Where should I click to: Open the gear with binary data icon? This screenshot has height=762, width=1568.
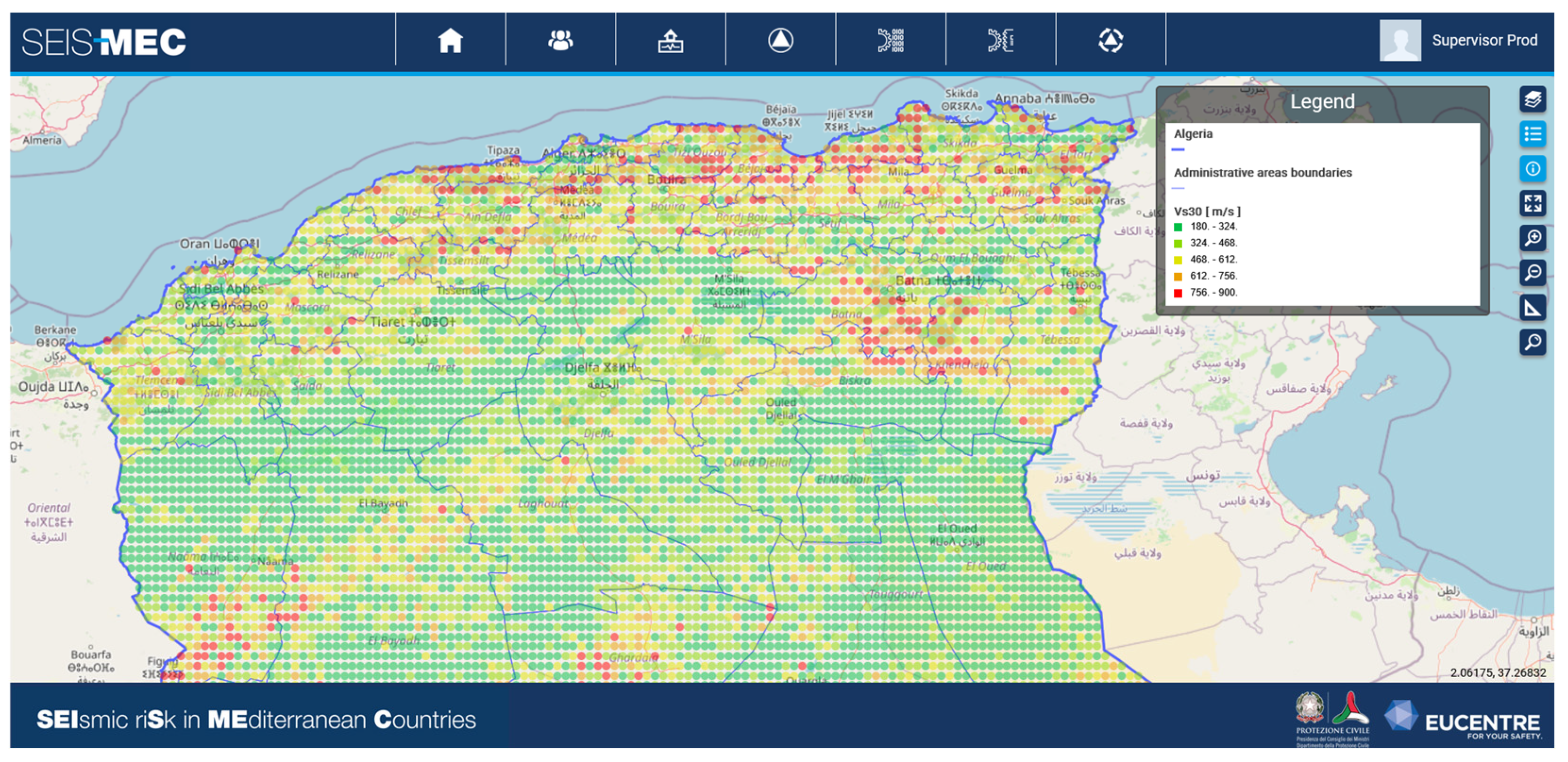890,41
